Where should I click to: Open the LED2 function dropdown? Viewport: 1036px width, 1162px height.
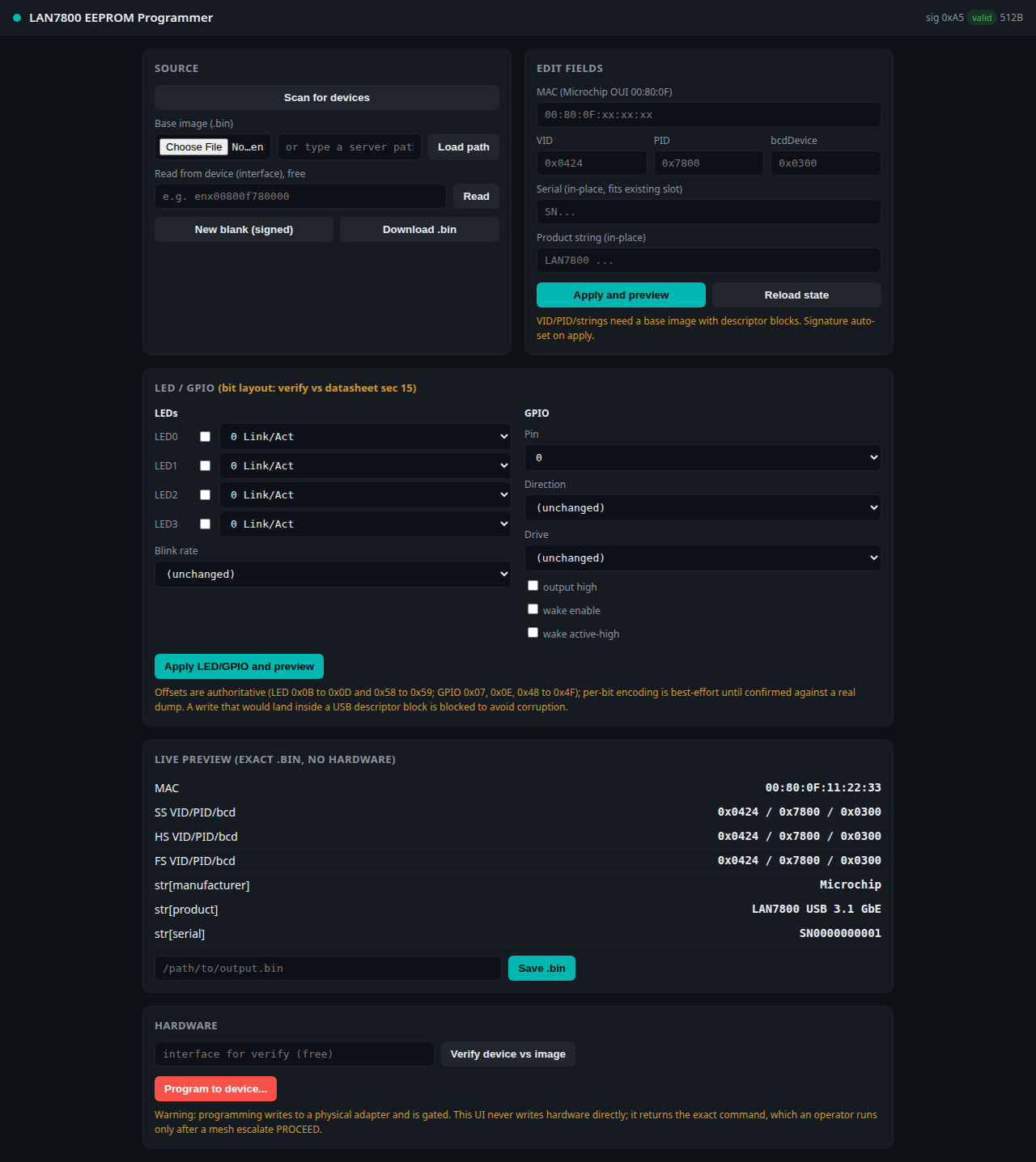(x=365, y=495)
